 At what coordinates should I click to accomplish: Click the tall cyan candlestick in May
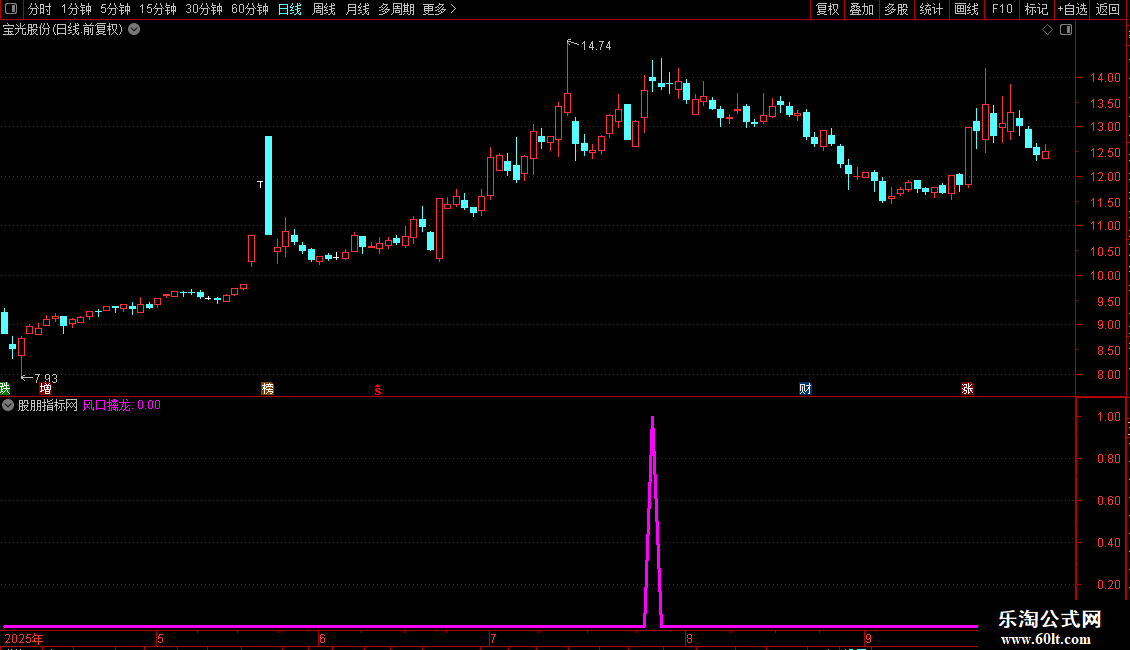(x=269, y=185)
